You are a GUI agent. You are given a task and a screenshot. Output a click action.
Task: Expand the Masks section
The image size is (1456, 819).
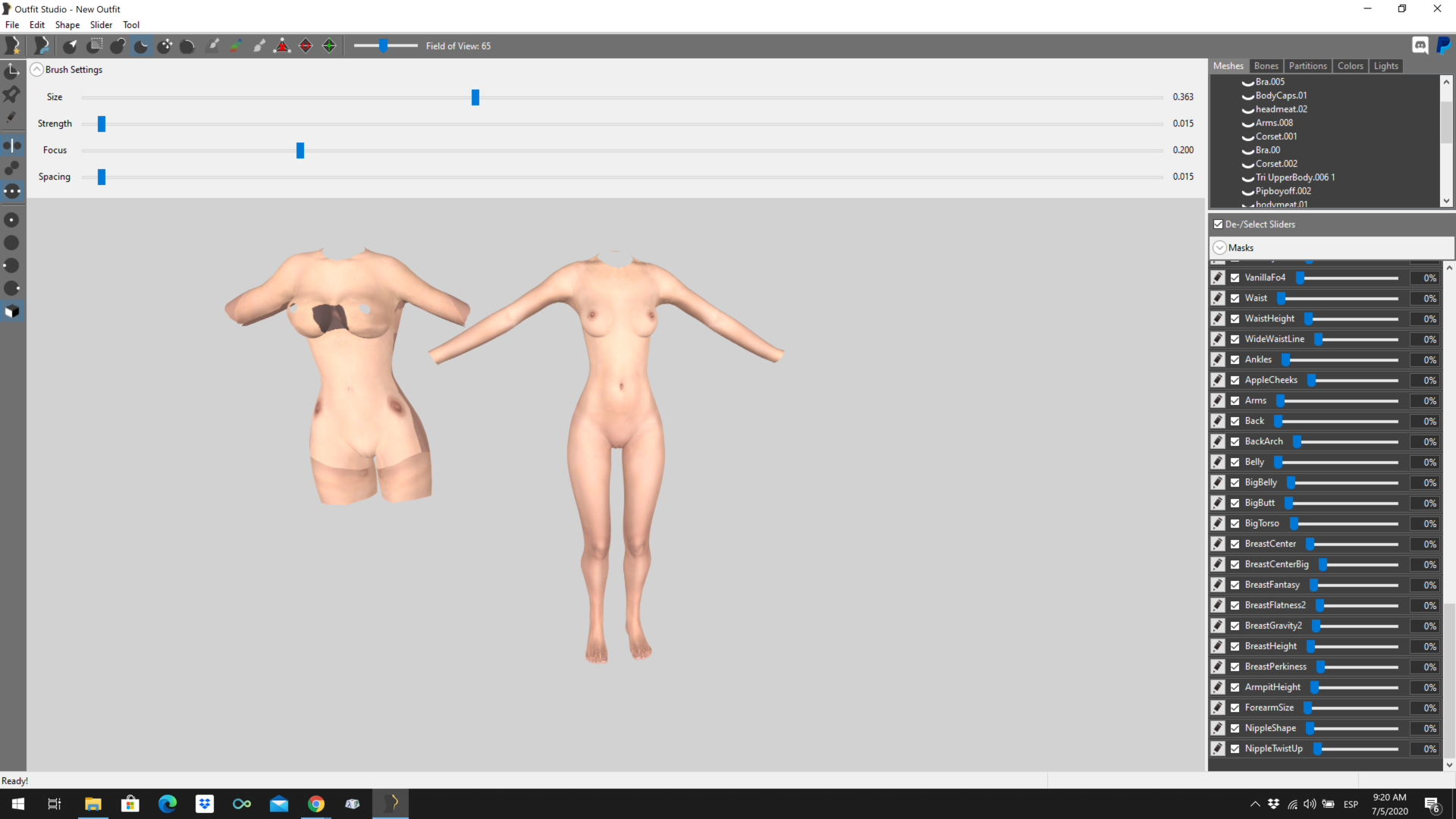(x=1219, y=248)
